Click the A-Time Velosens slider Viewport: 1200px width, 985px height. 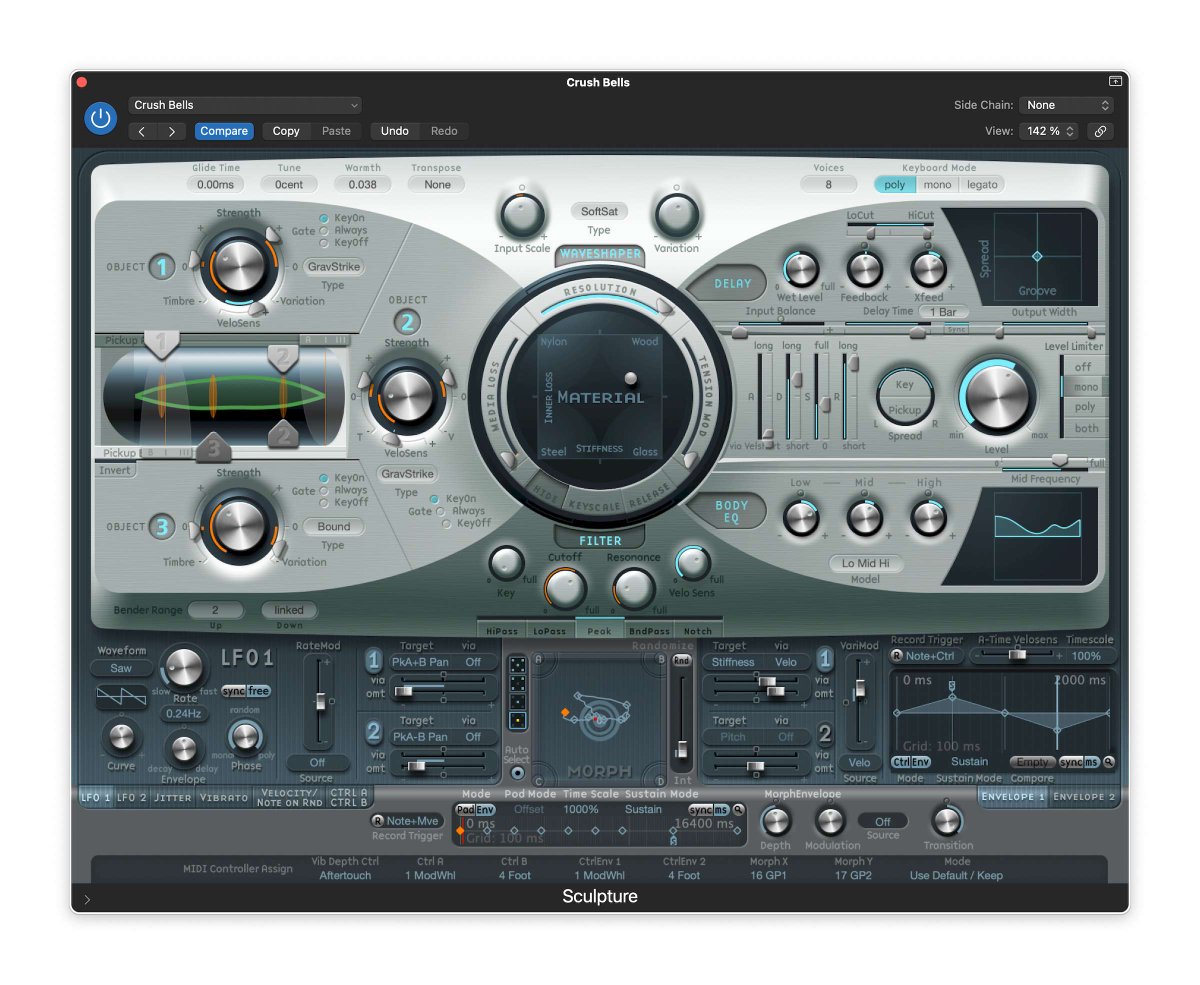tap(1017, 656)
